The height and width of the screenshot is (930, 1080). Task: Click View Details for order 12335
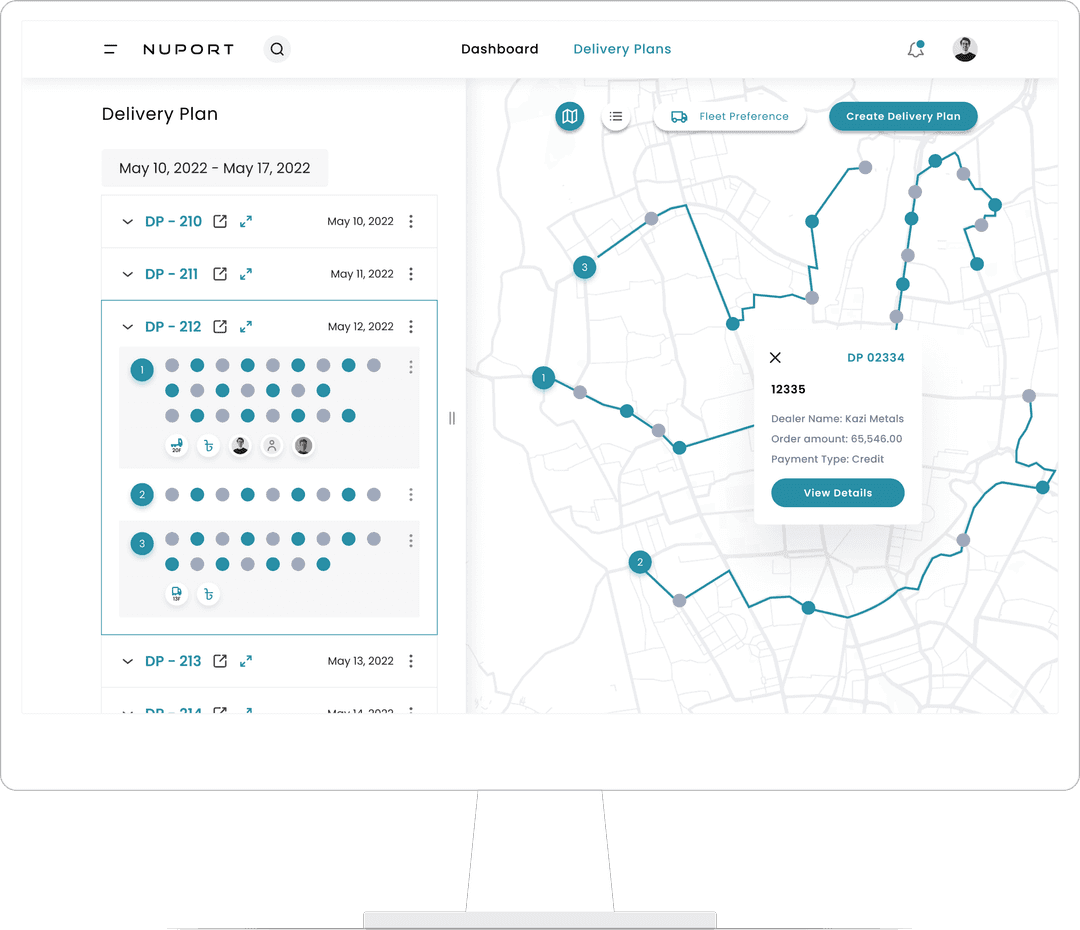coord(837,492)
